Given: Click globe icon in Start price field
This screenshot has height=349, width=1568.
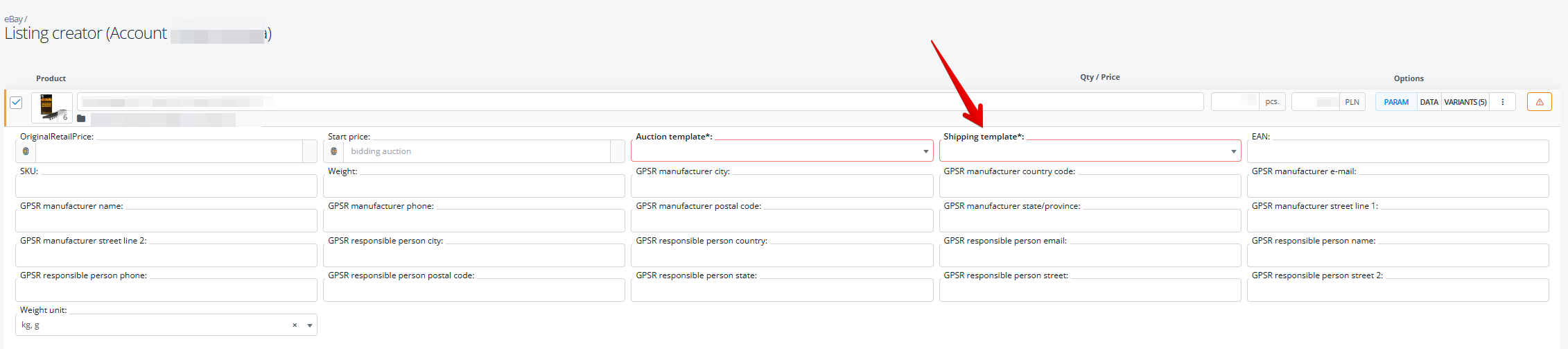Looking at the screenshot, I should point(333,151).
